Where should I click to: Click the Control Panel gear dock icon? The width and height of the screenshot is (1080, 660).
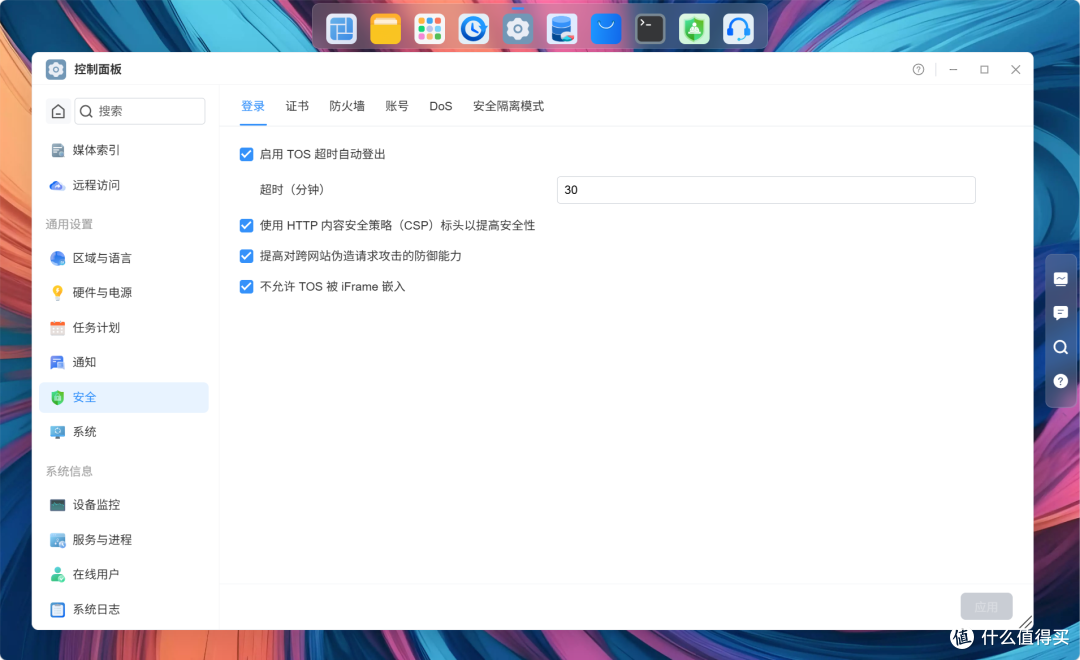click(518, 29)
